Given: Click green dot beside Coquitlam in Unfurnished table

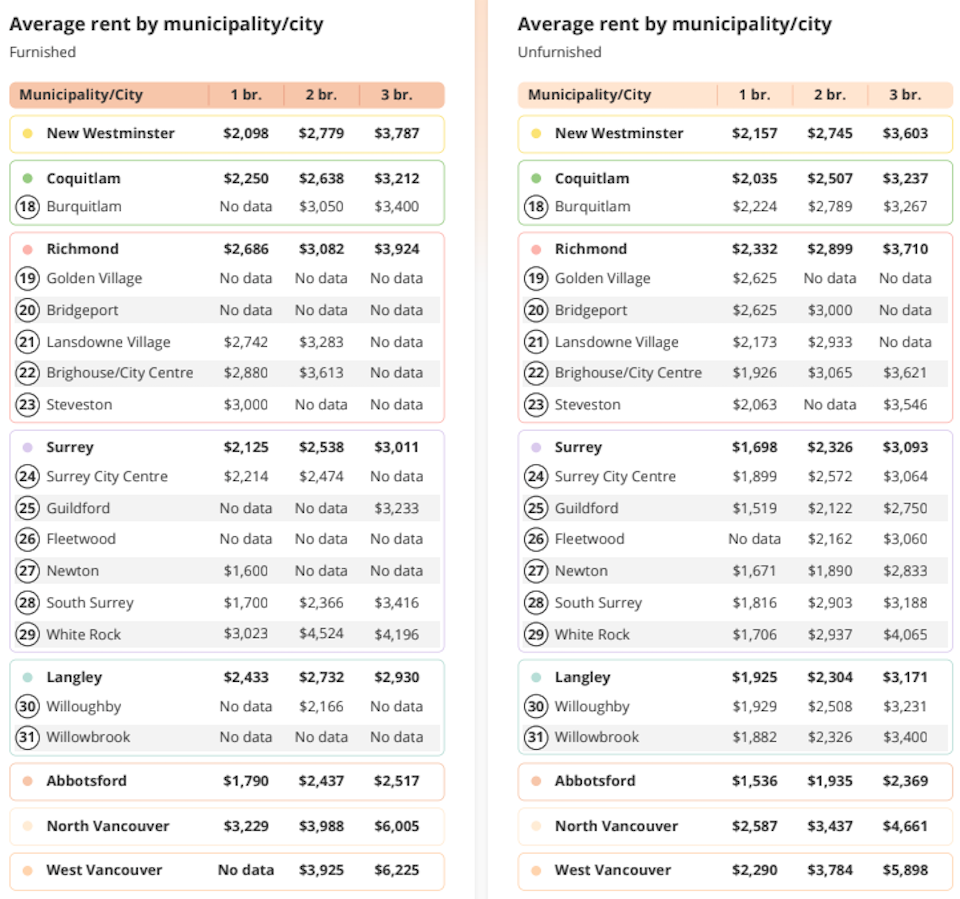Looking at the screenshot, I should (536, 178).
